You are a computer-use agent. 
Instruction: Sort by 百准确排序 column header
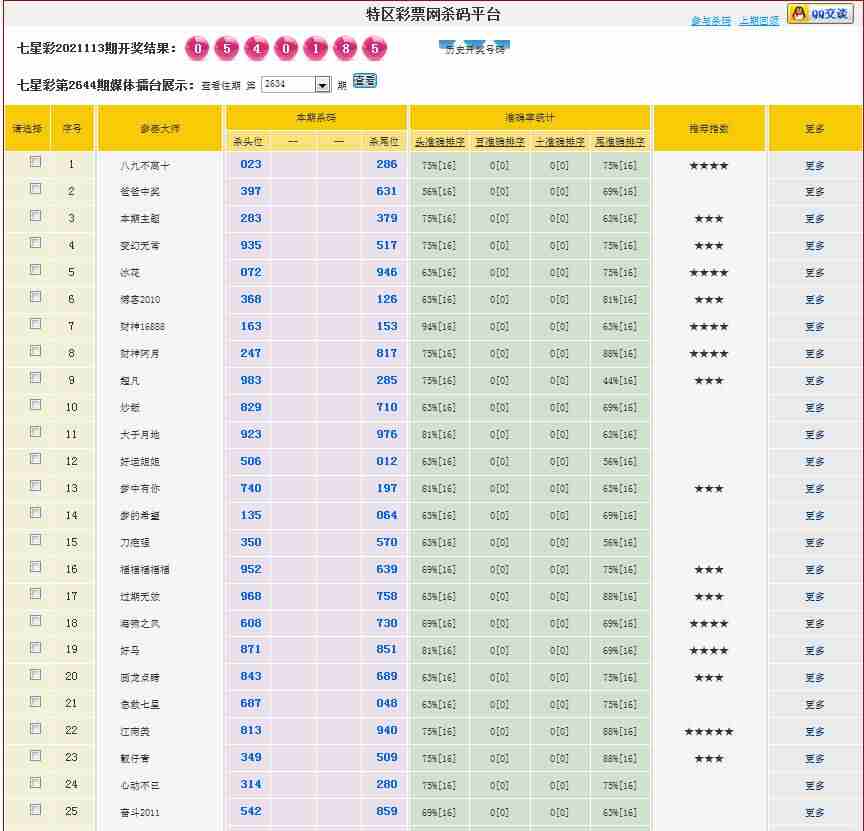coord(499,142)
